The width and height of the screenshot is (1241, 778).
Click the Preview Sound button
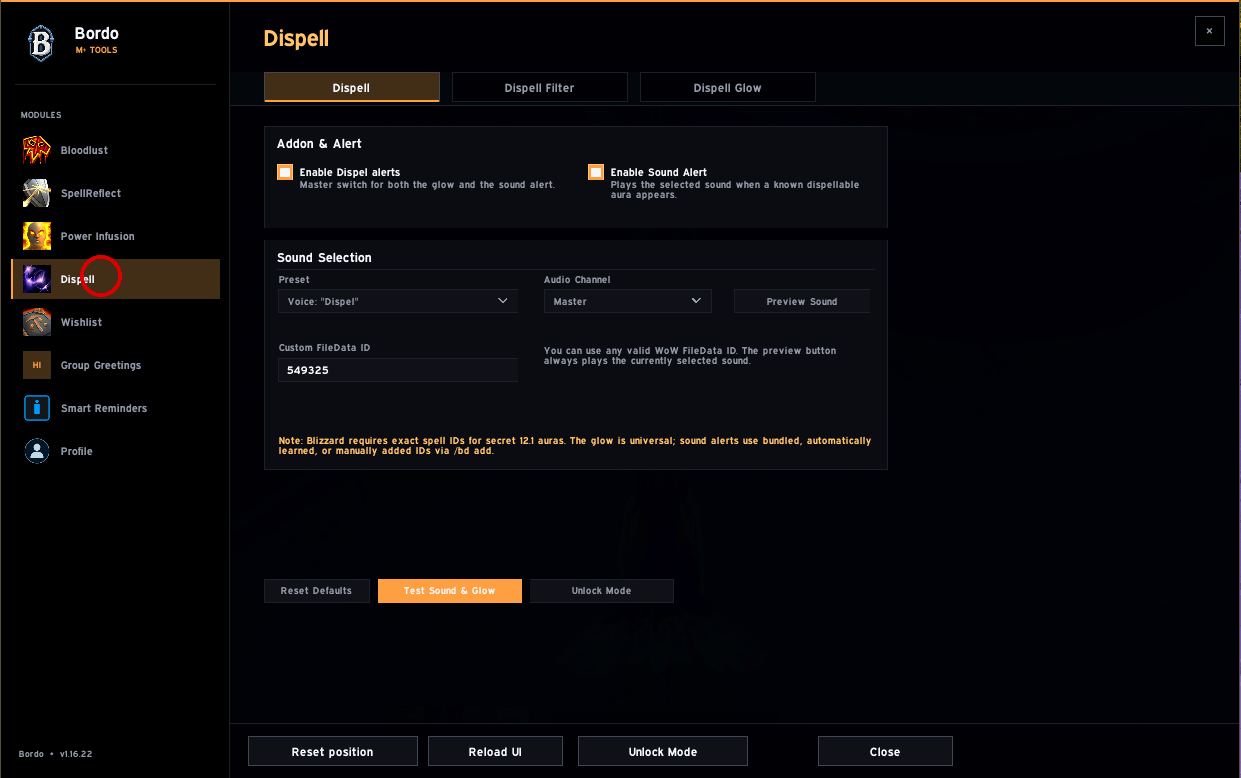(x=802, y=301)
